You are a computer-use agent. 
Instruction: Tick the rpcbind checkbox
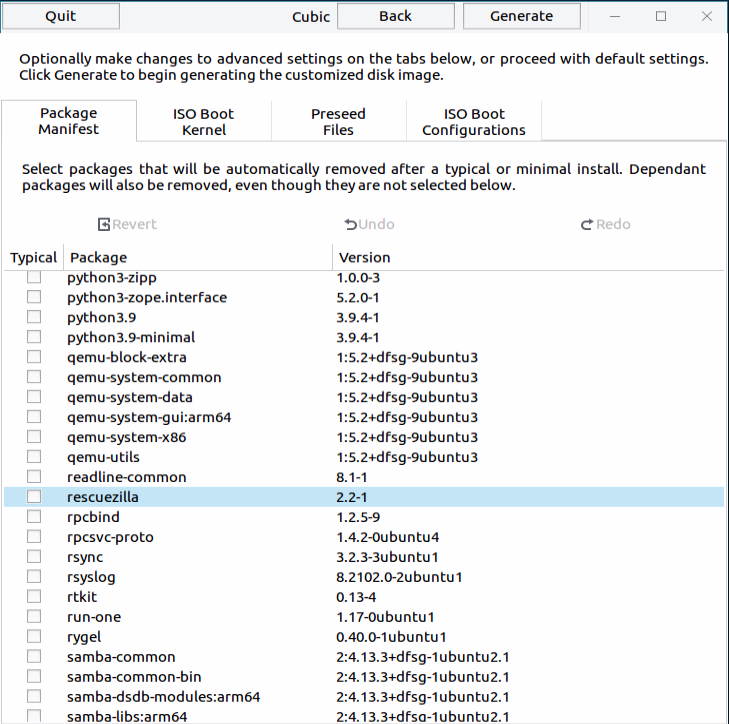[x=34, y=517]
